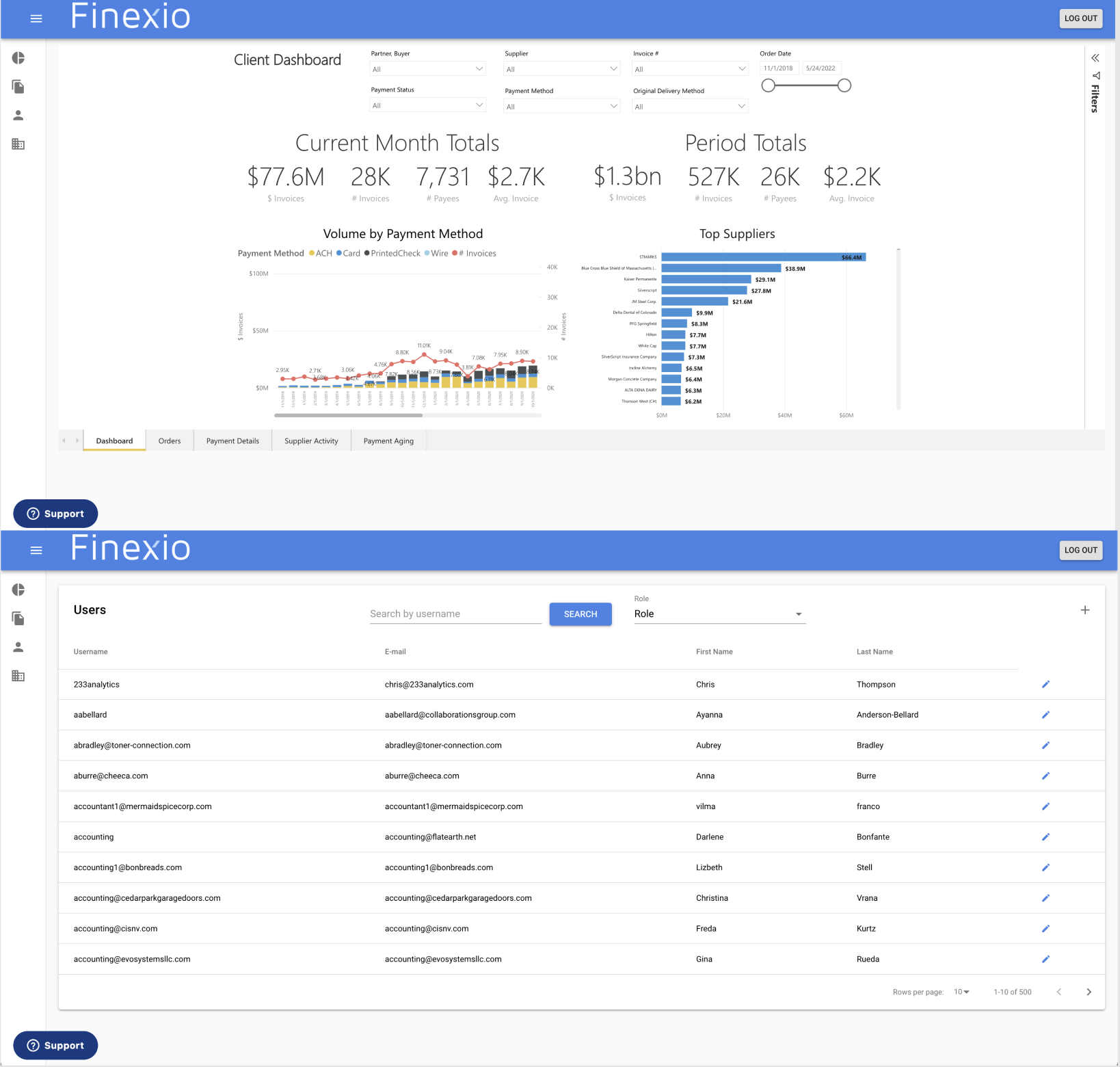
Task: Open Payment Status dropdown
Action: (x=427, y=105)
